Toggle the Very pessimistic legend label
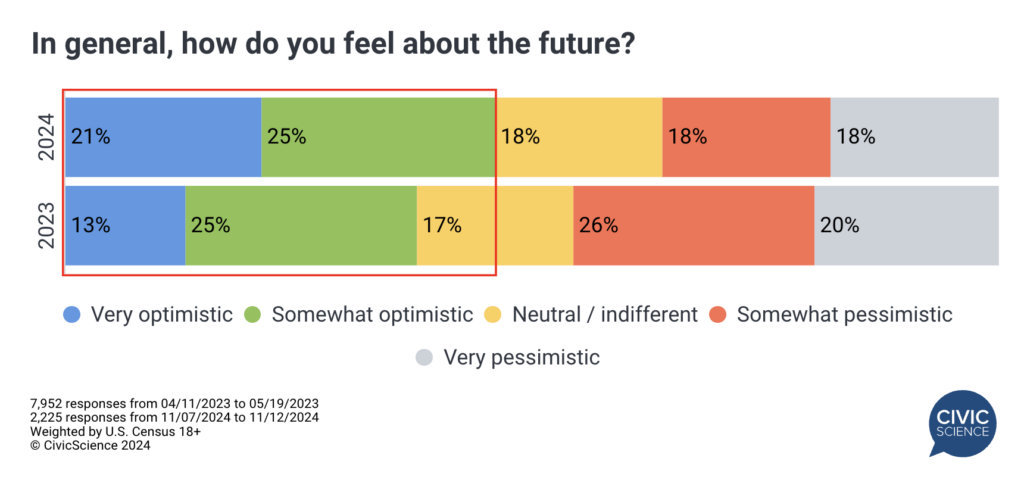Viewport: 1024px width, 480px height. (x=521, y=357)
